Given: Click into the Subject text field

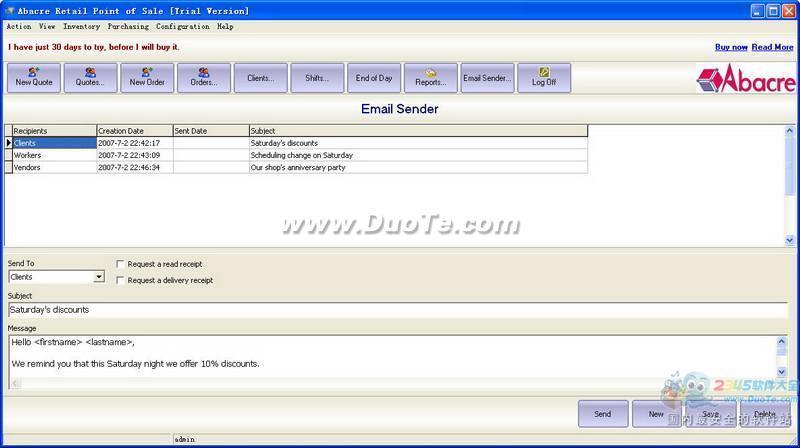Looking at the screenshot, I should pyautogui.click(x=397, y=310).
